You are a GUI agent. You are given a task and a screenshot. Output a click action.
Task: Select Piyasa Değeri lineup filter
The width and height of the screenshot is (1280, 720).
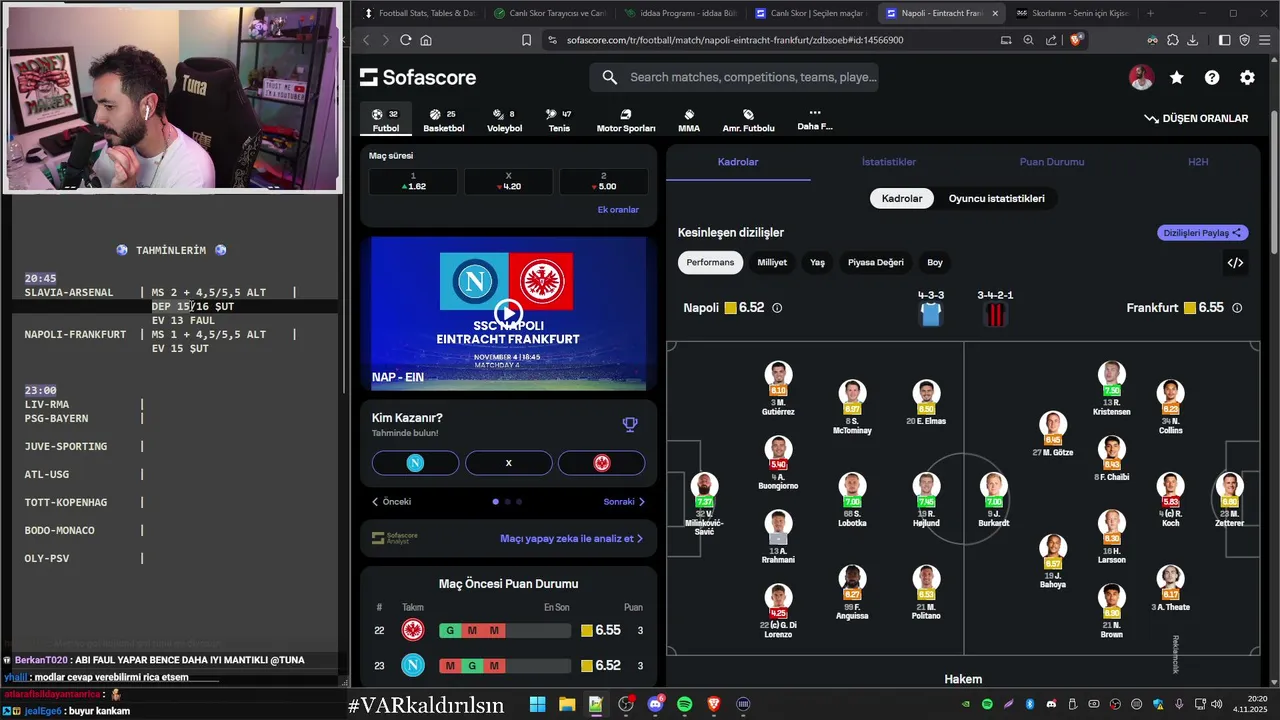[876, 263]
